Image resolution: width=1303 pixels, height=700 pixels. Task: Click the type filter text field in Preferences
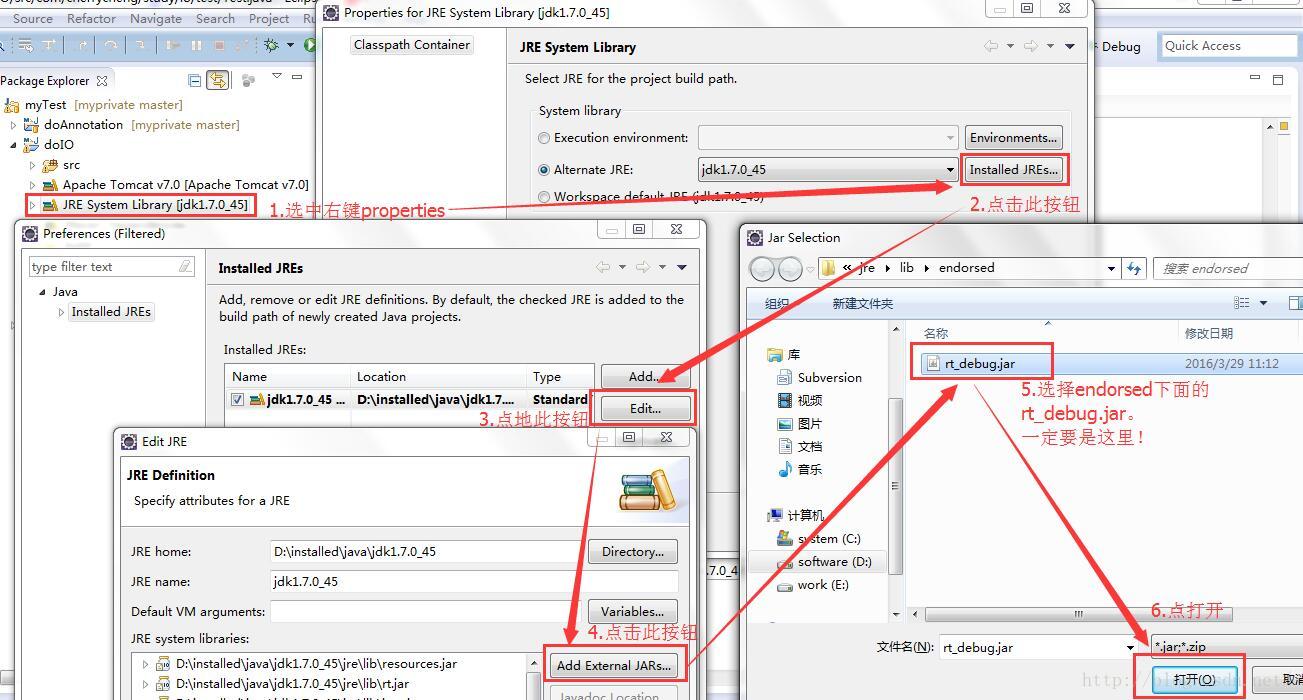[x=103, y=267]
